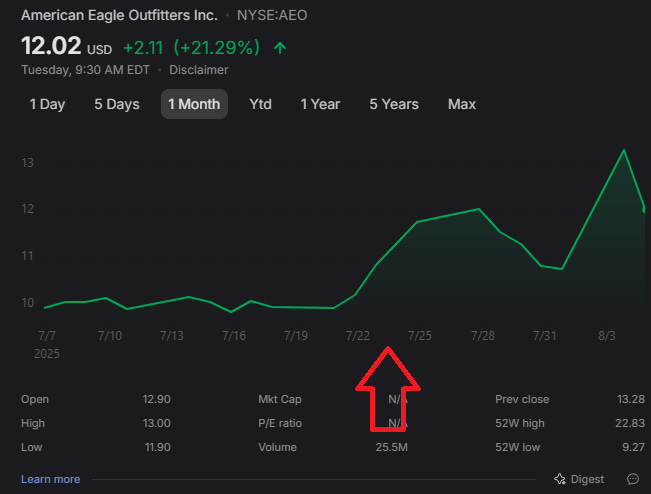Show the Max range chart
The image size is (651, 494).
tap(462, 104)
